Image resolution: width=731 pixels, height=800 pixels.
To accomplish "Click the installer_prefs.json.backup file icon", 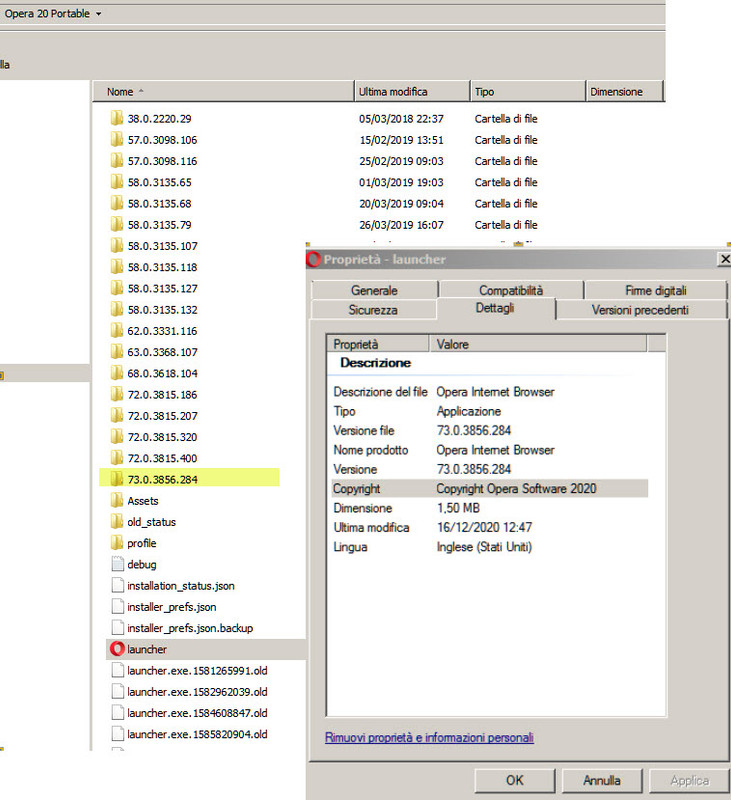I will [117, 628].
